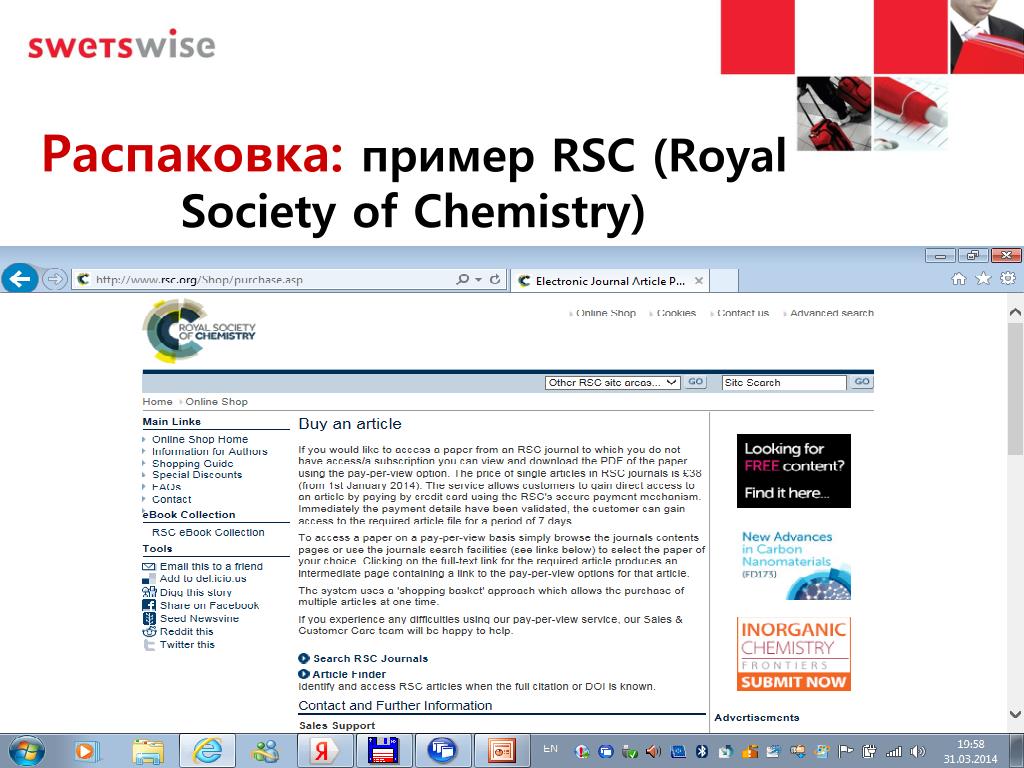Click the page vertical scrollbar down arrow
The height and width of the screenshot is (768, 1024).
tap(1015, 714)
